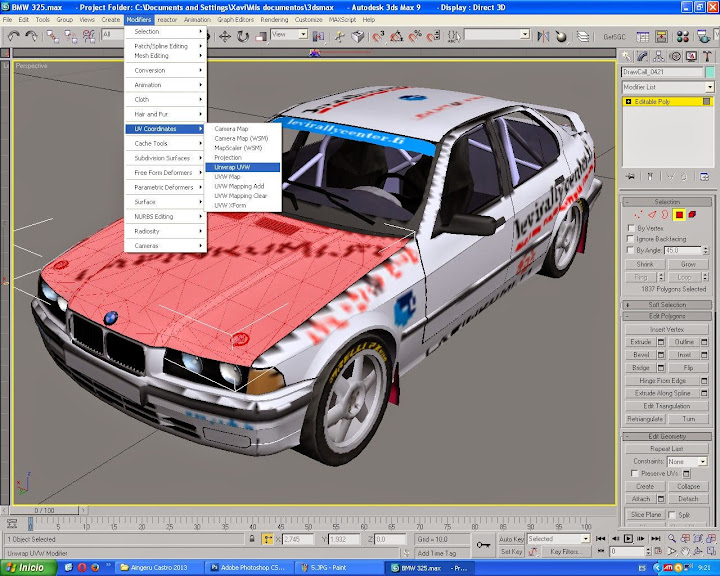The height and width of the screenshot is (576, 720).
Task: Click the Selection Lock padlock icon
Action: pyautogui.click(x=252, y=539)
